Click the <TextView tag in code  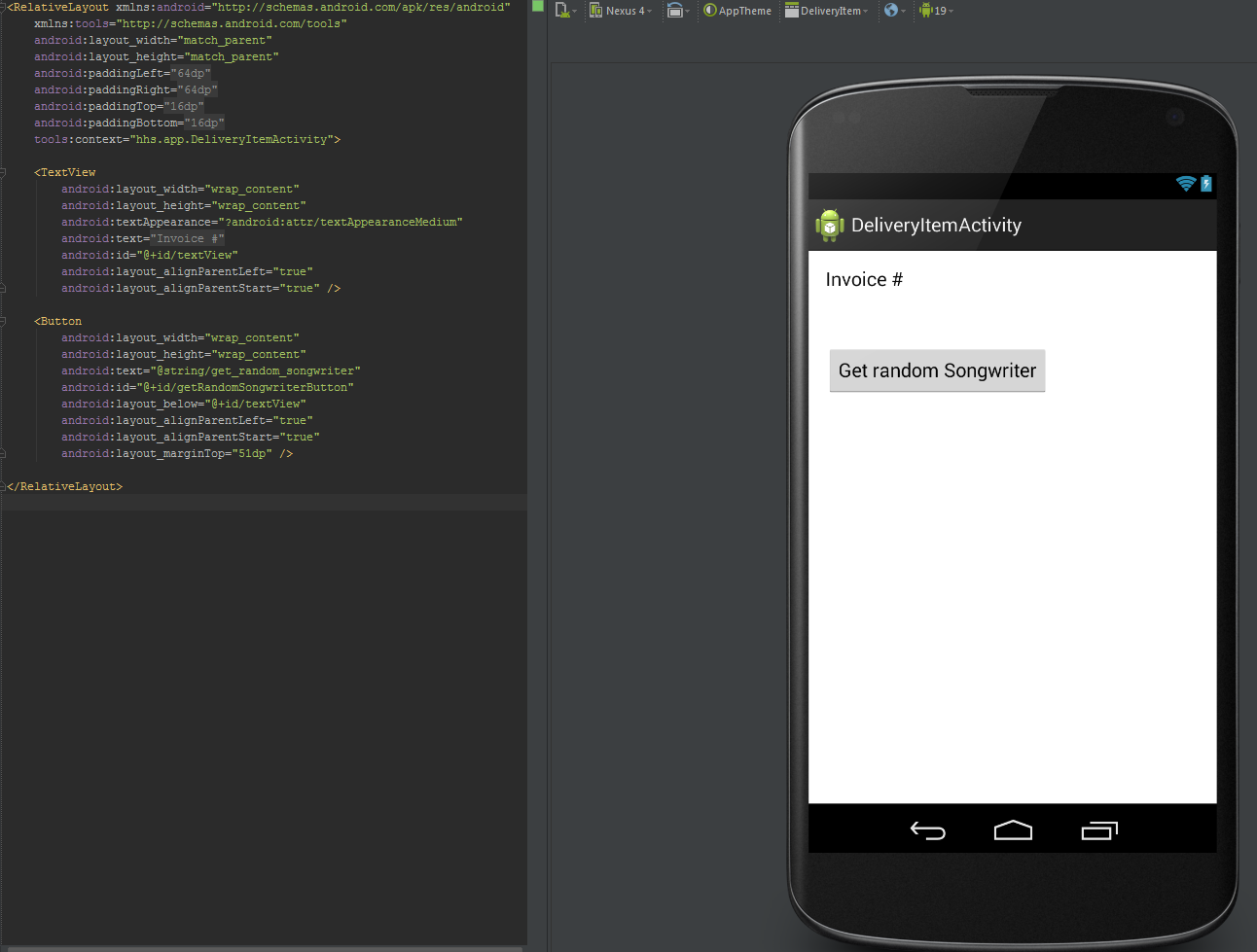(65, 173)
